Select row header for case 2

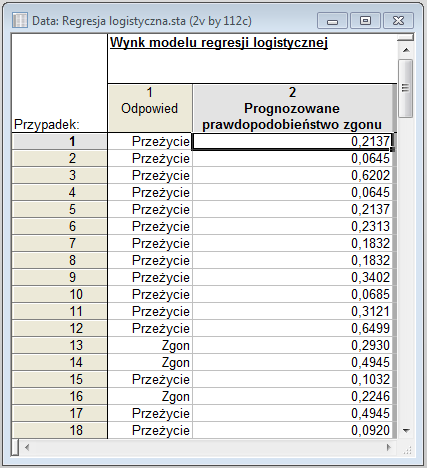click(59, 158)
